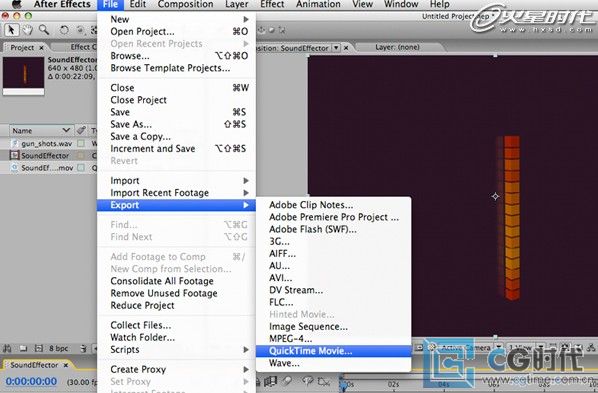Click the SoundEffector comp thumbnail preview
598x393 pixels.
tap(24, 76)
